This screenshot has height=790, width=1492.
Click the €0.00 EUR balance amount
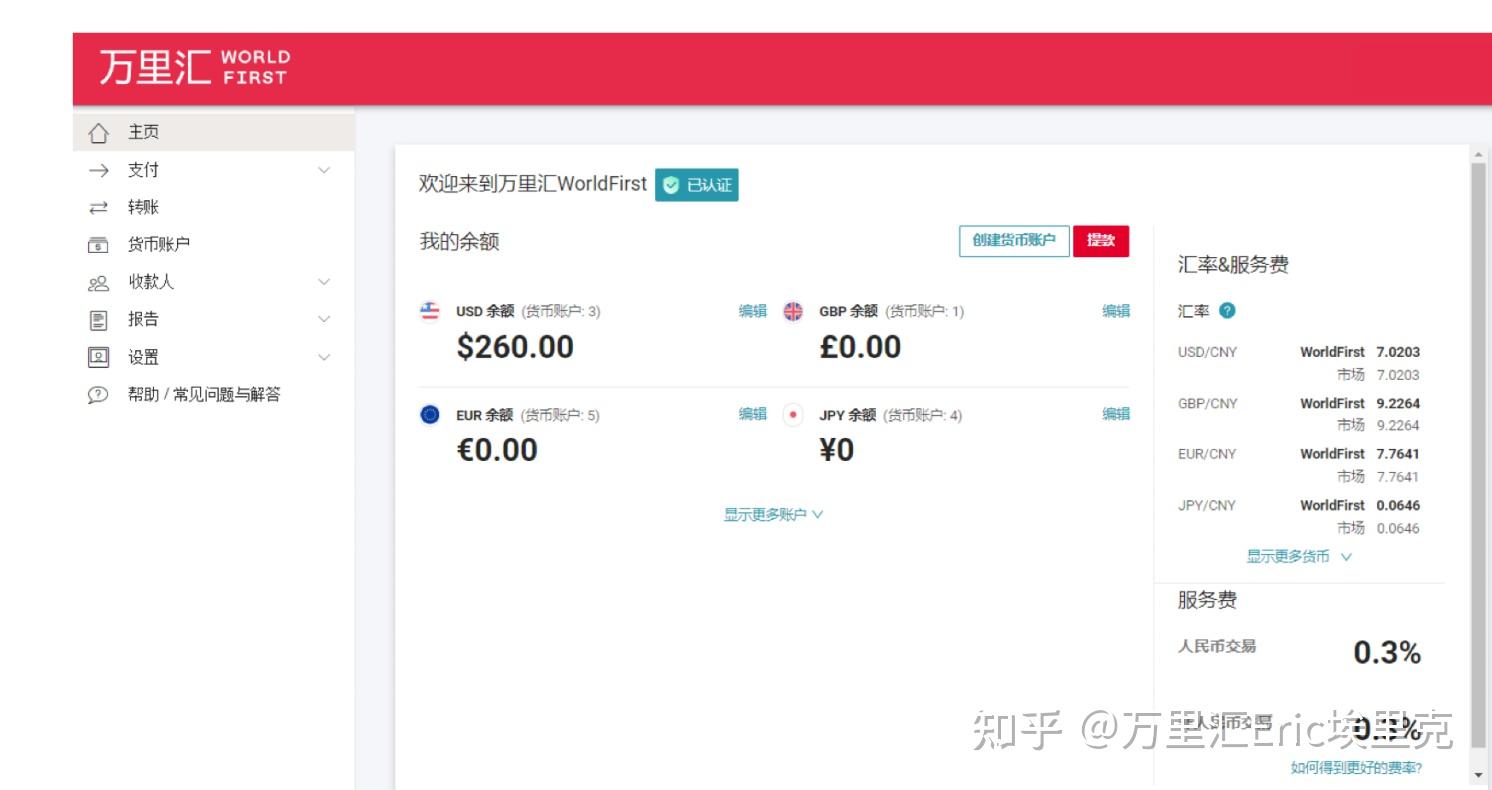[497, 450]
